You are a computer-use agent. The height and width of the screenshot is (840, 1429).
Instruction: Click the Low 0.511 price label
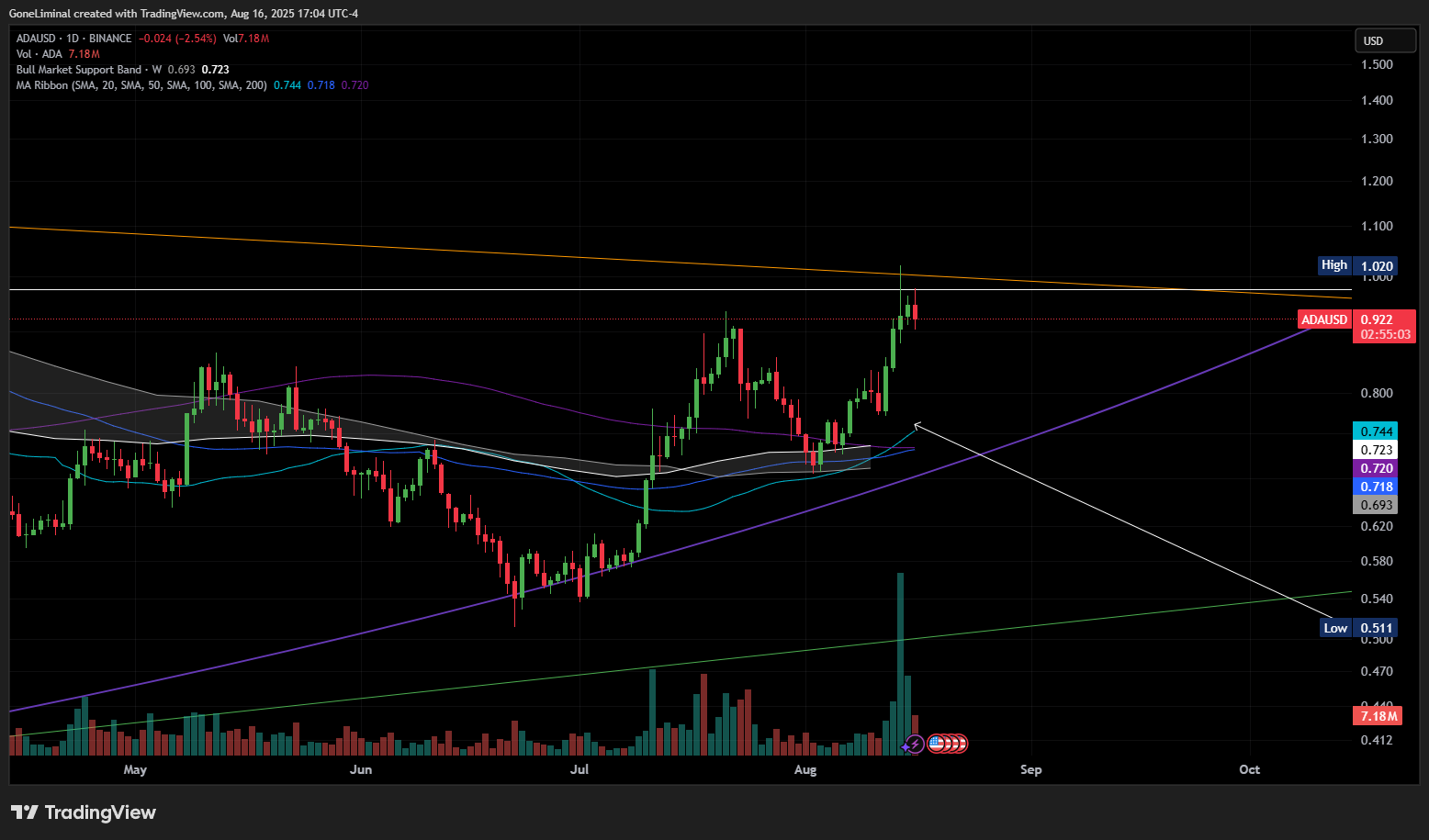pos(1358,628)
